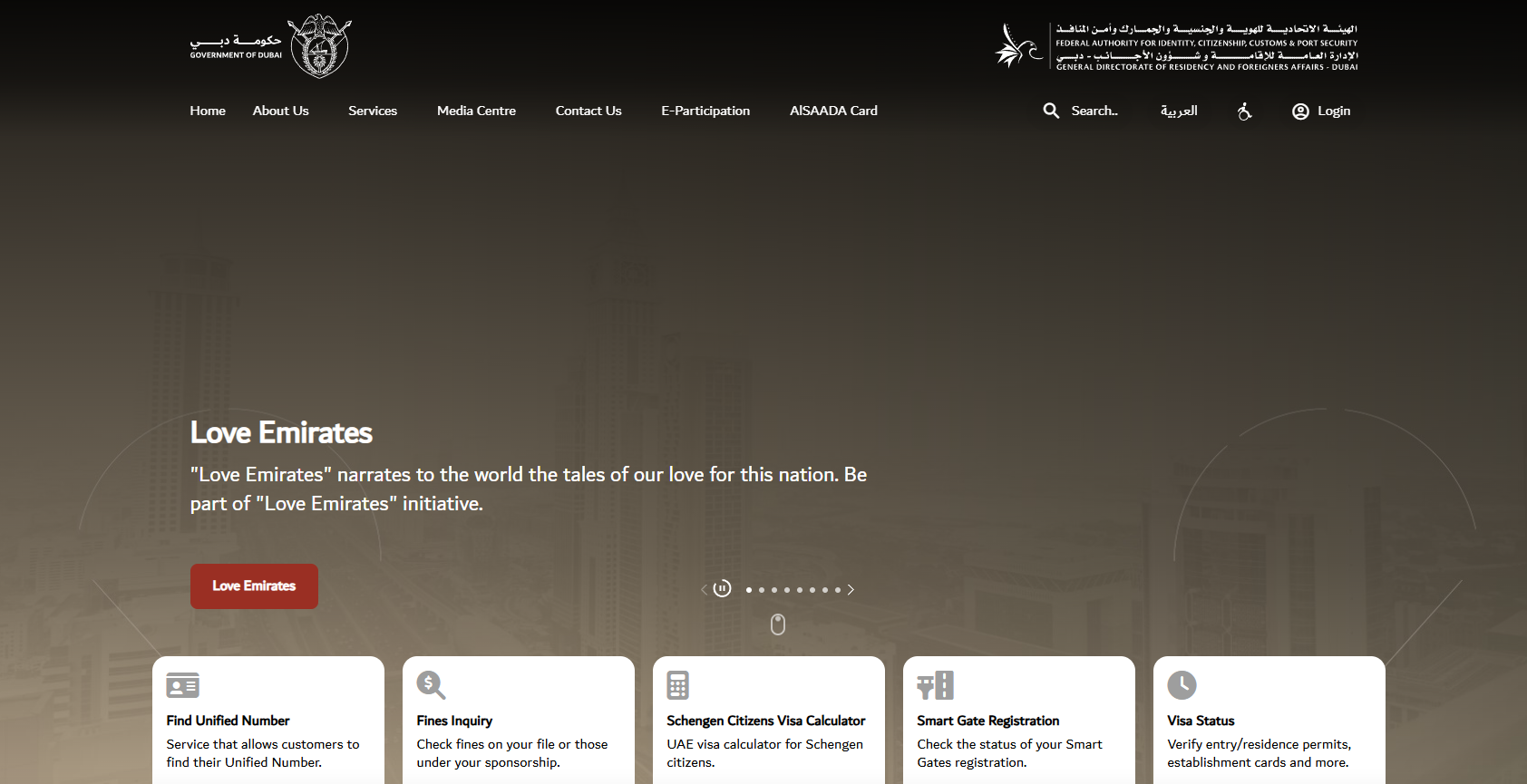Click the Login link

(1334, 111)
